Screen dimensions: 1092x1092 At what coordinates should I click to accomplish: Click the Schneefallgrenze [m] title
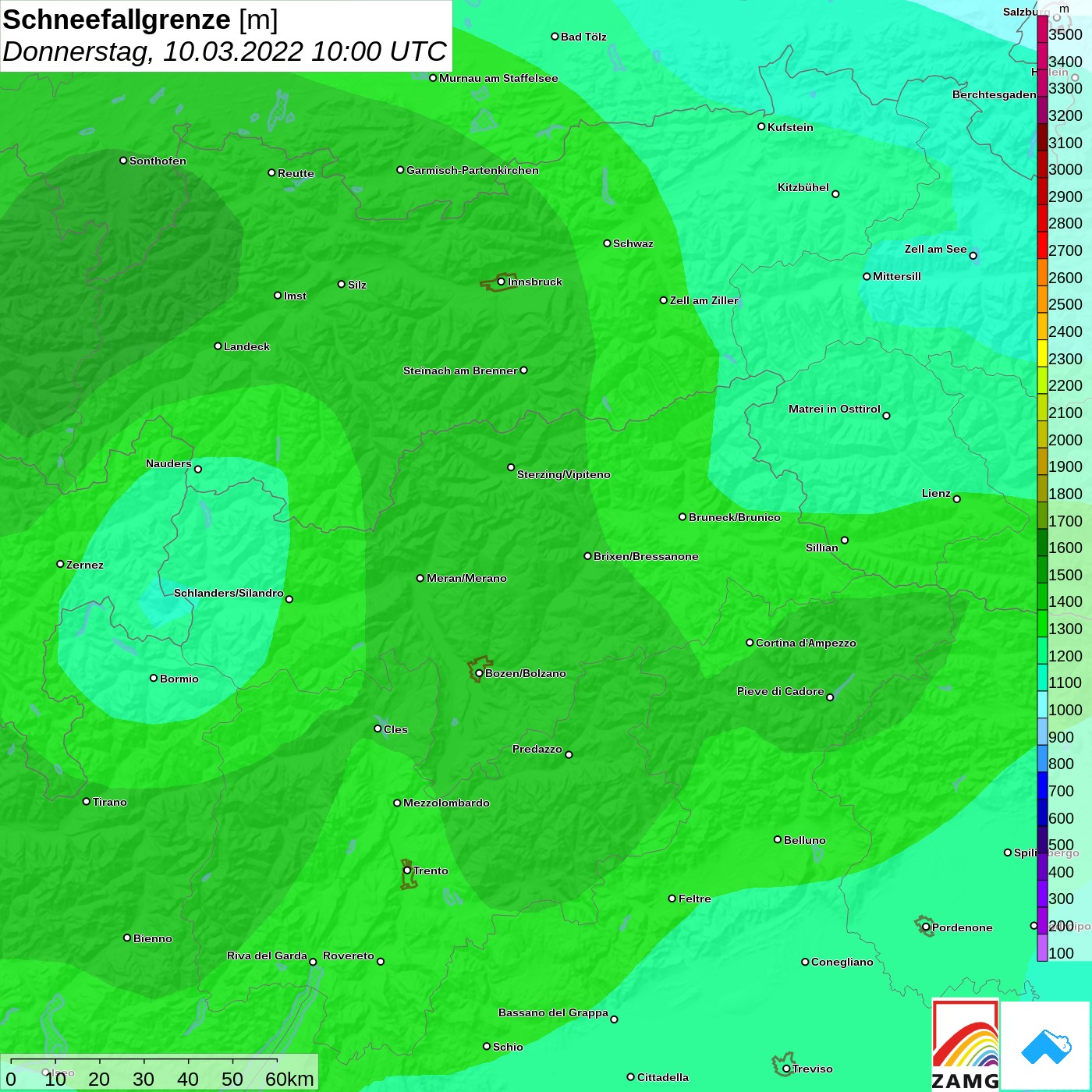140,19
